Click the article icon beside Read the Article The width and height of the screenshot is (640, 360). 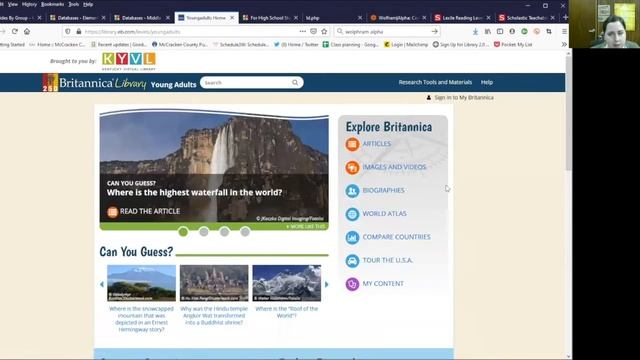112,212
